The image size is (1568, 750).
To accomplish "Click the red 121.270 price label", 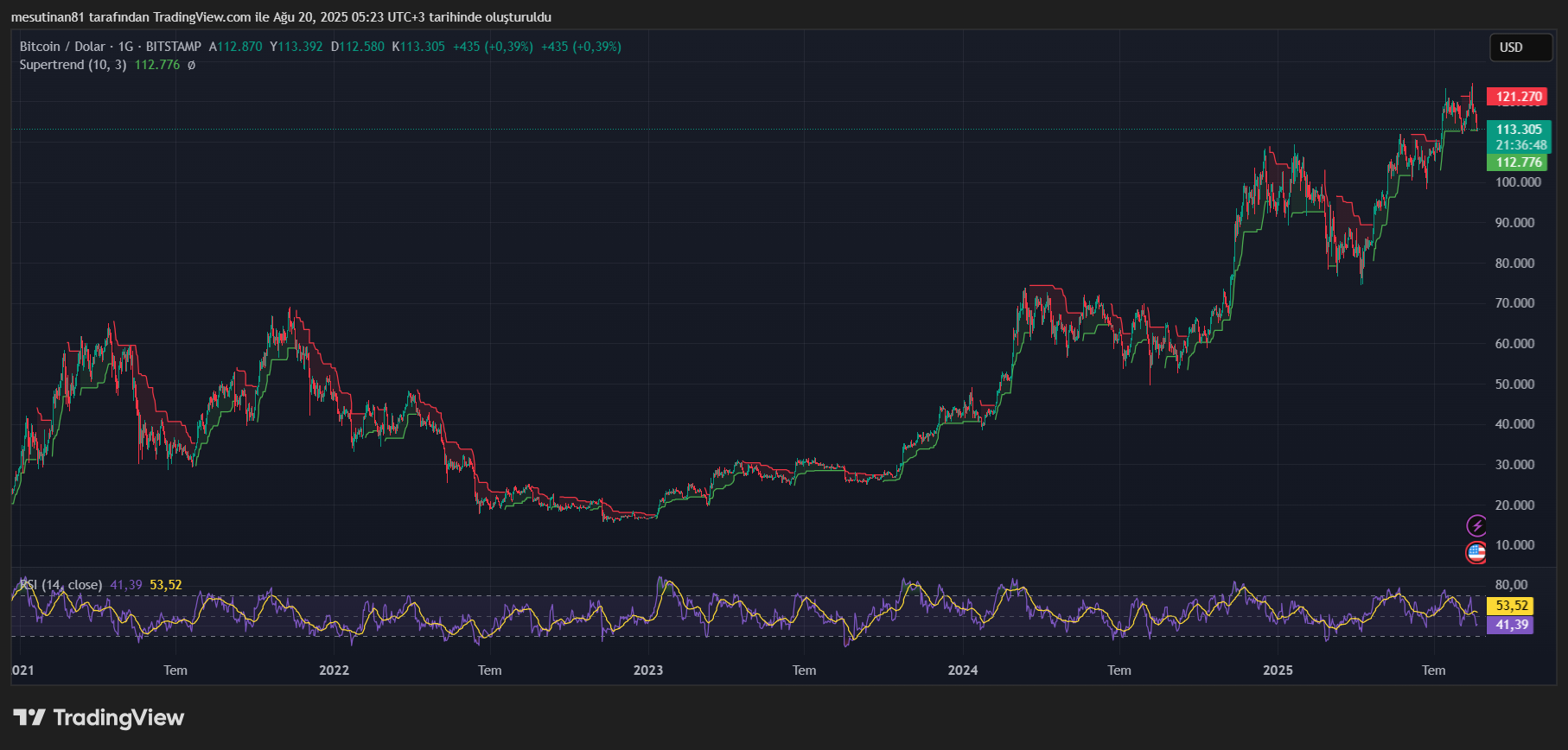I will tap(1519, 97).
